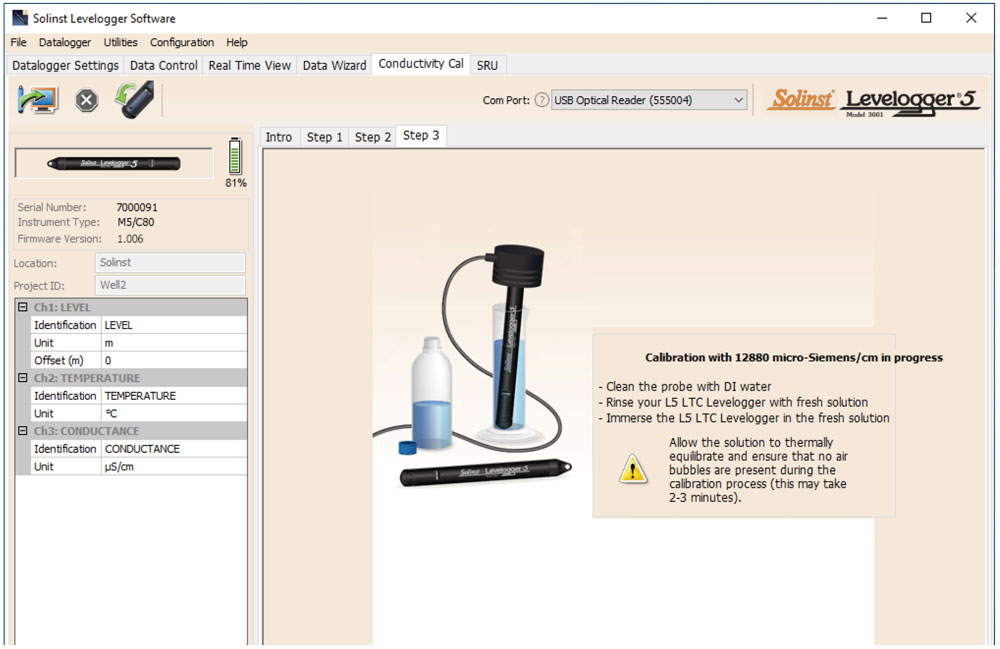Open the Configuration menu

[x=182, y=42]
